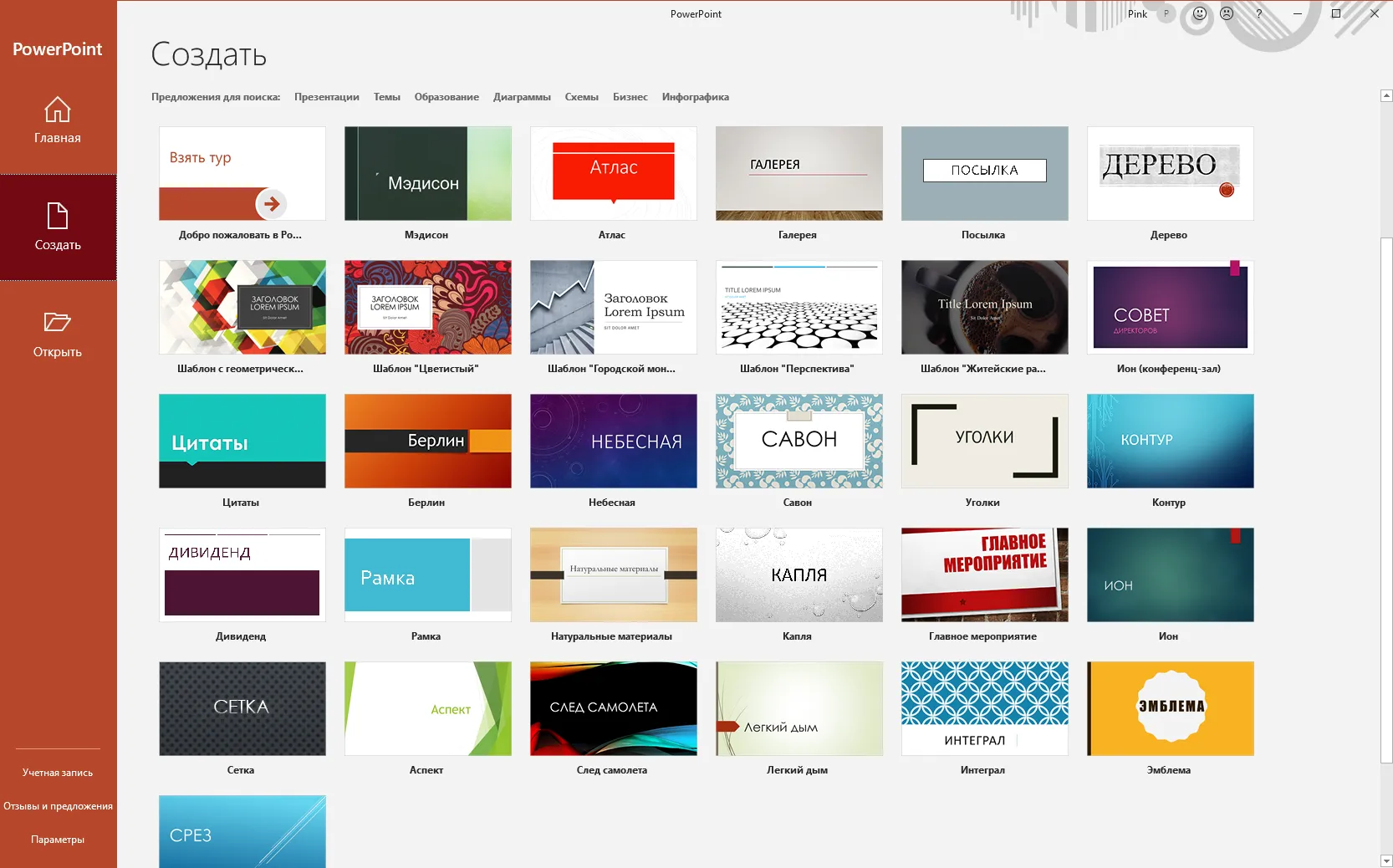The width and height of the screenshot is (1393, 868).
Task: Pick the teal Ион template
Action: (1171, 575)
